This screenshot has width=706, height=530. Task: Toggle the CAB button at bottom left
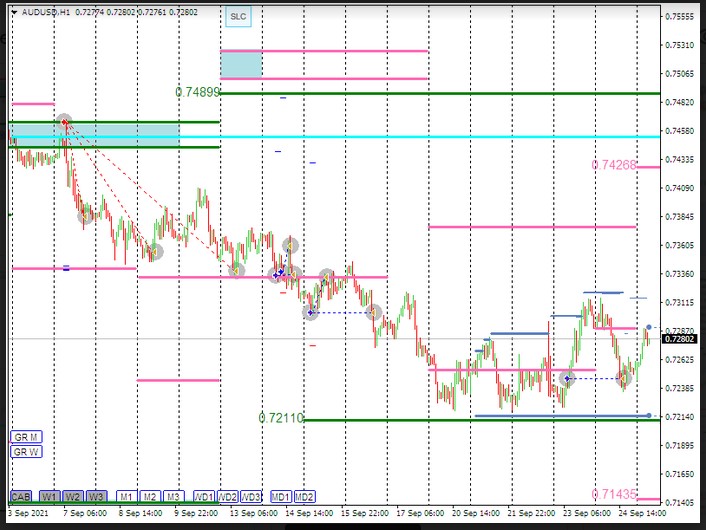[20, 496]
